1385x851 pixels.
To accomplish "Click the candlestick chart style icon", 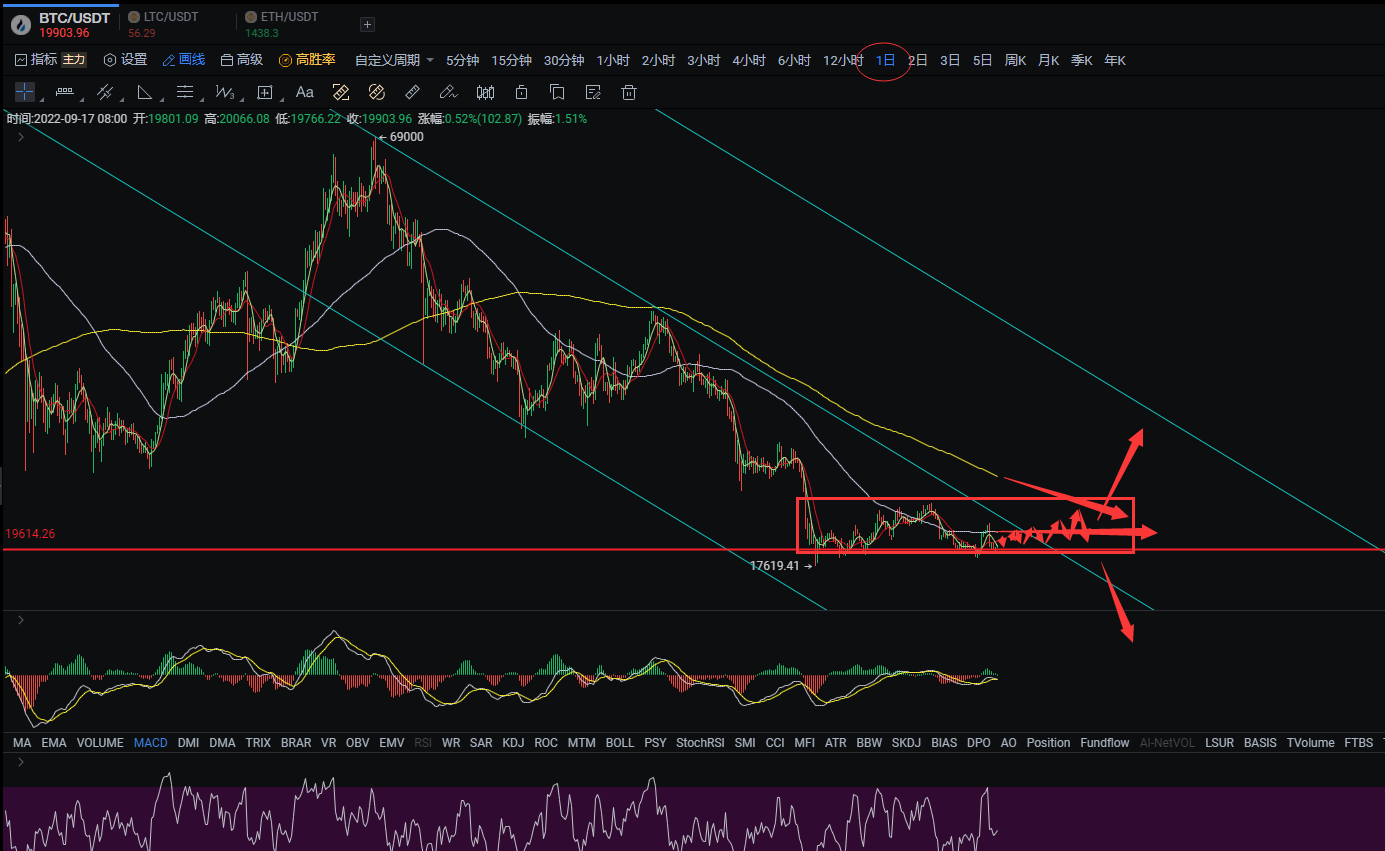I will [x=486, y=93].
